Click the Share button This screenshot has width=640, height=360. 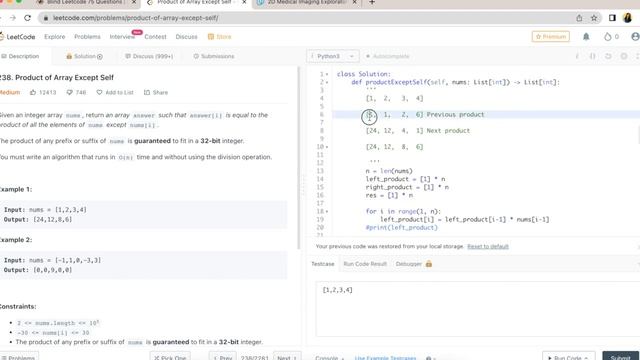pos(156,93)
